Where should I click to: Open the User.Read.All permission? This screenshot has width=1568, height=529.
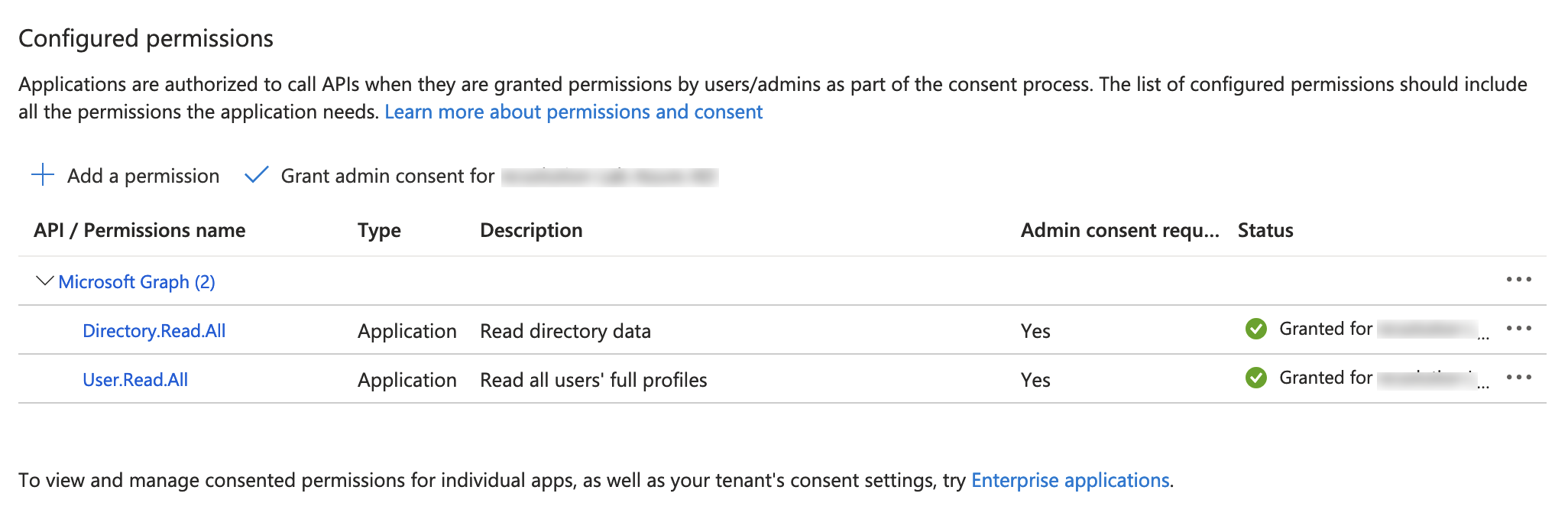[x=135, y=380]
